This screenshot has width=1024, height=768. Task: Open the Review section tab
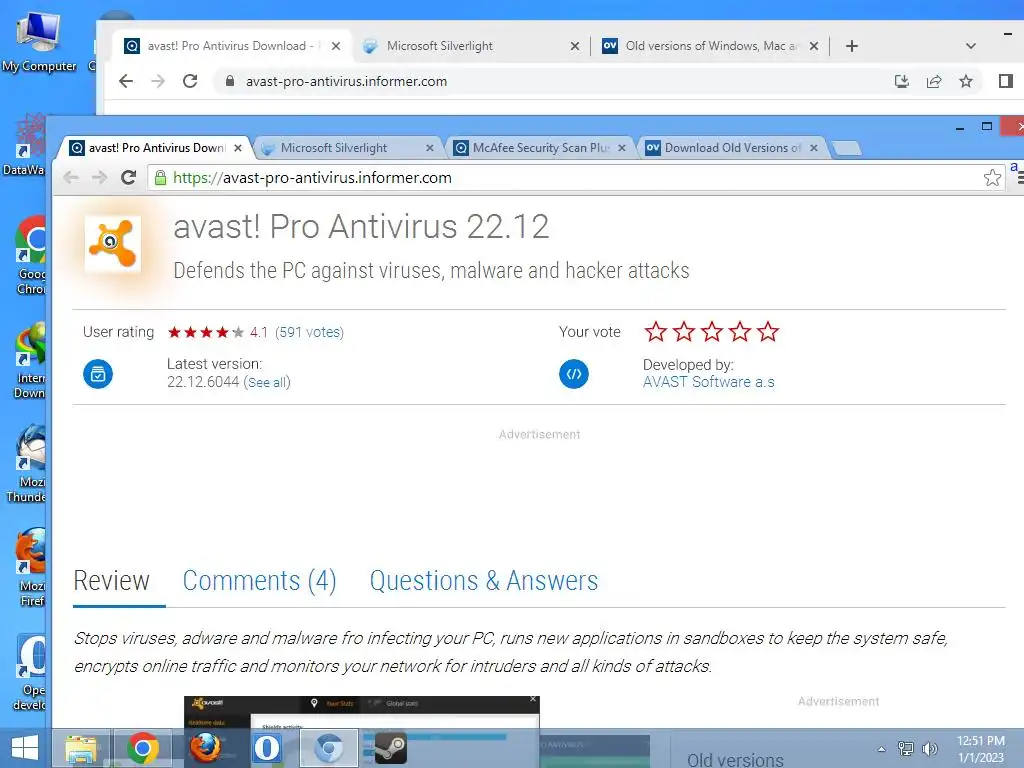tap(112, 581)
